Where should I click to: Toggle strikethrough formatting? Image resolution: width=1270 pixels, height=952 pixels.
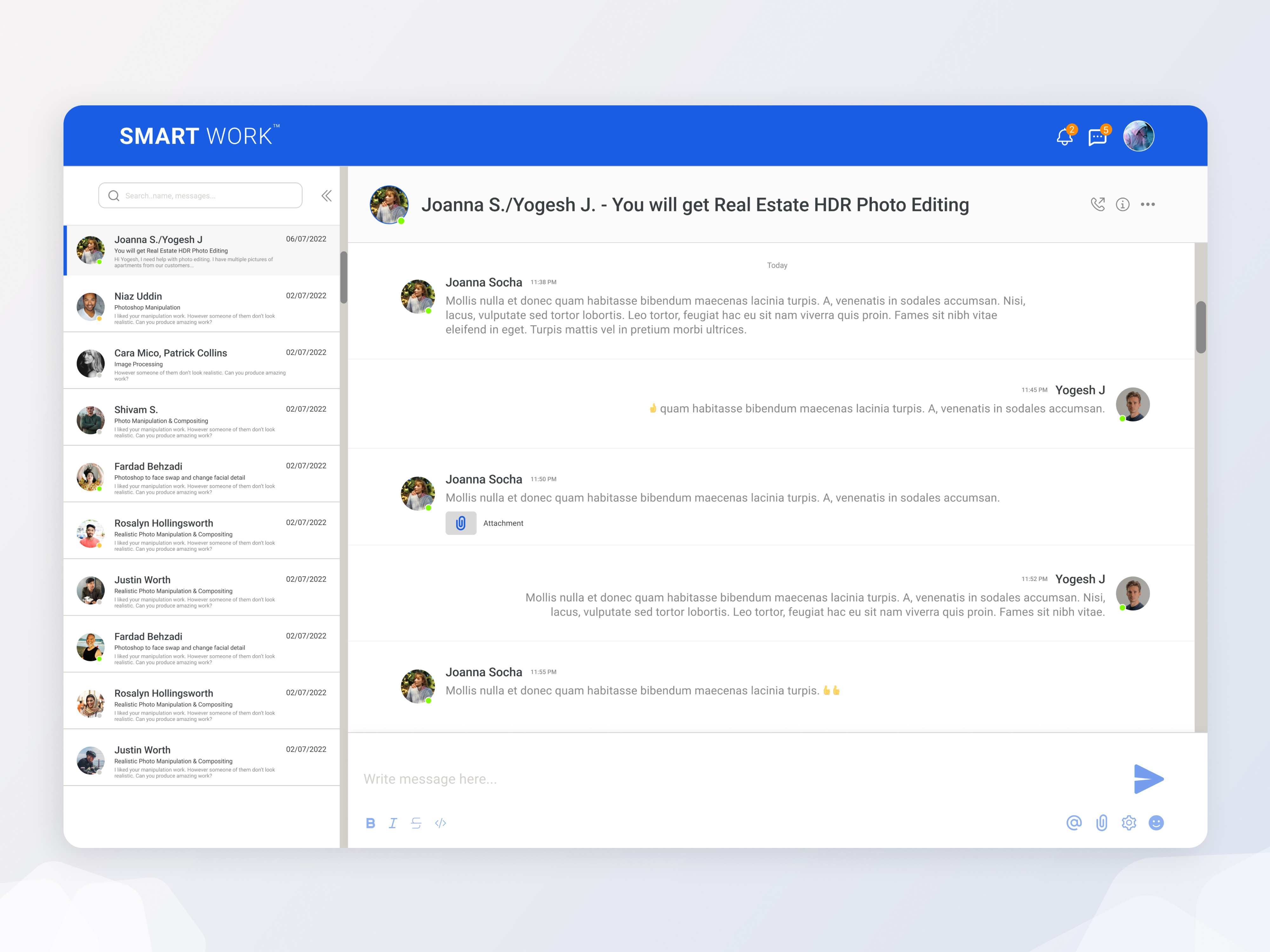[x=416, y=823]
